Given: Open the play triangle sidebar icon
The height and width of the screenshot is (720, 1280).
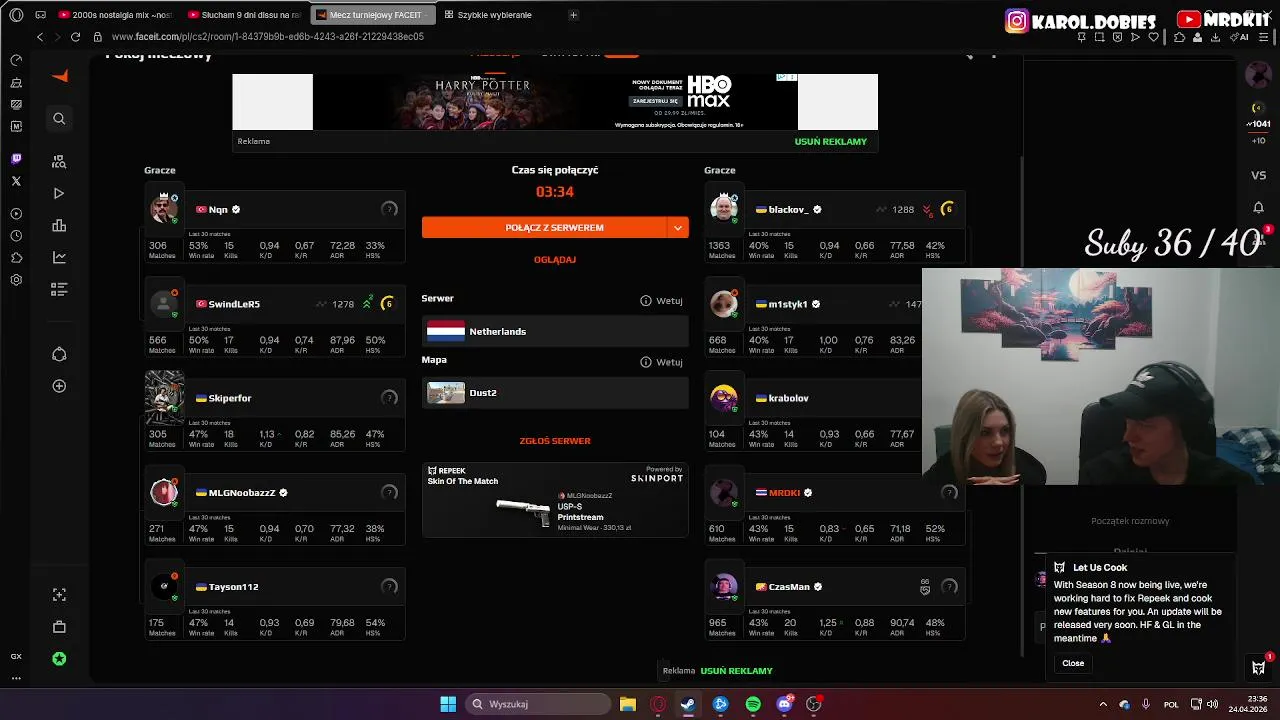Looking at the screenshot, I should click(59, 193).
